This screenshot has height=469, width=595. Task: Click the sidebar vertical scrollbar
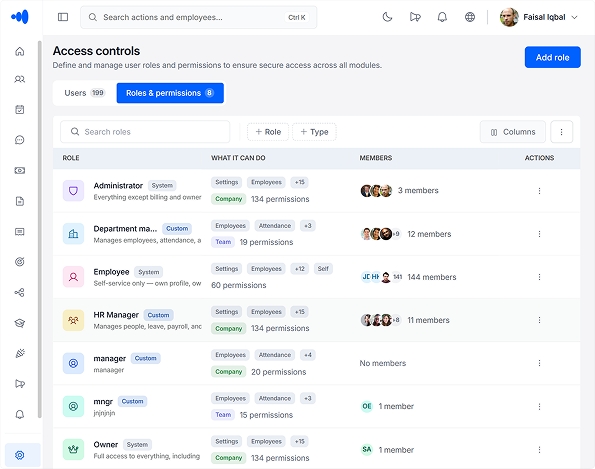pyautogui.click(x=40, y=229)
